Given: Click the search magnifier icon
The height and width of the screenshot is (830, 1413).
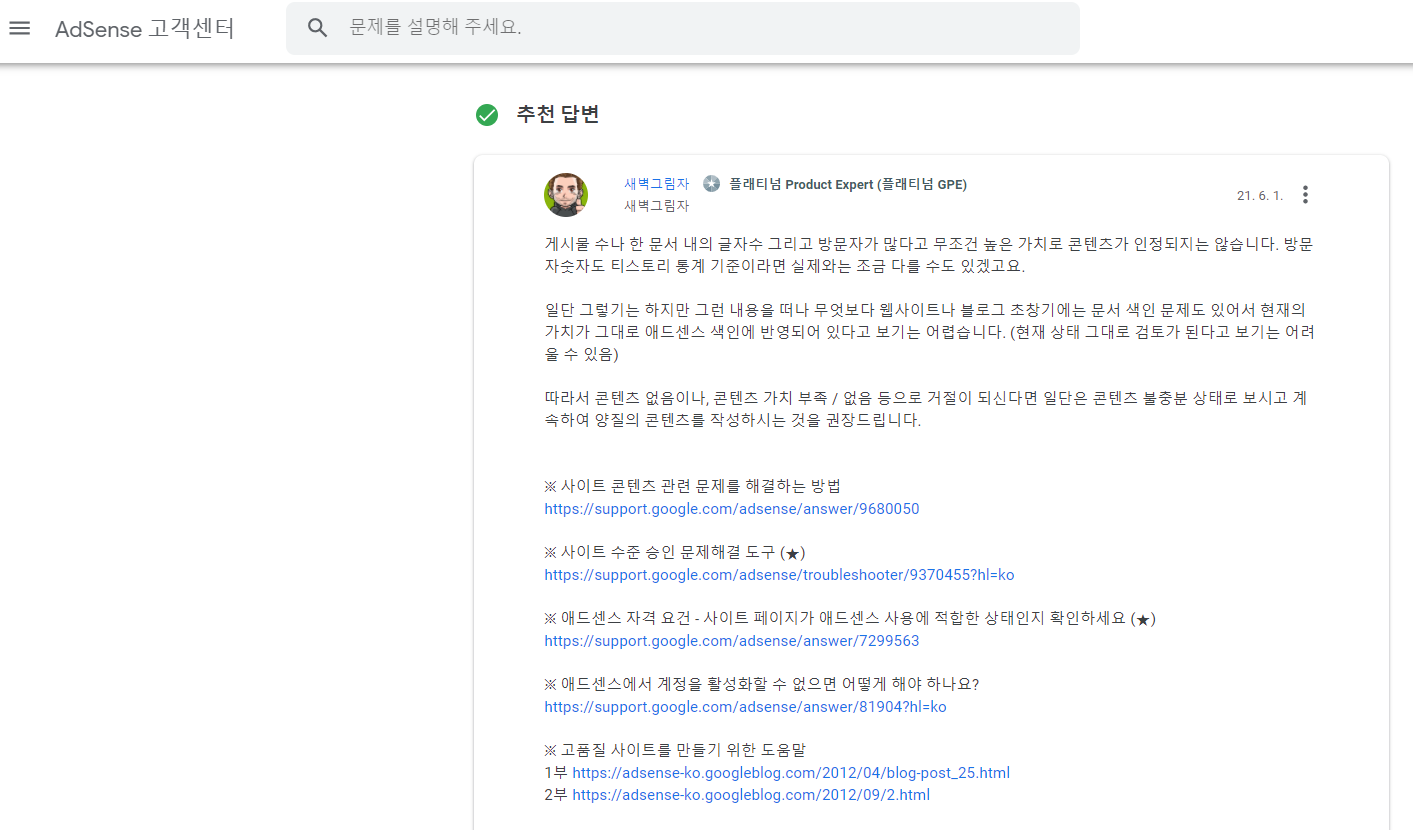Looking at the screenshot, I should (x=318, y=28).
